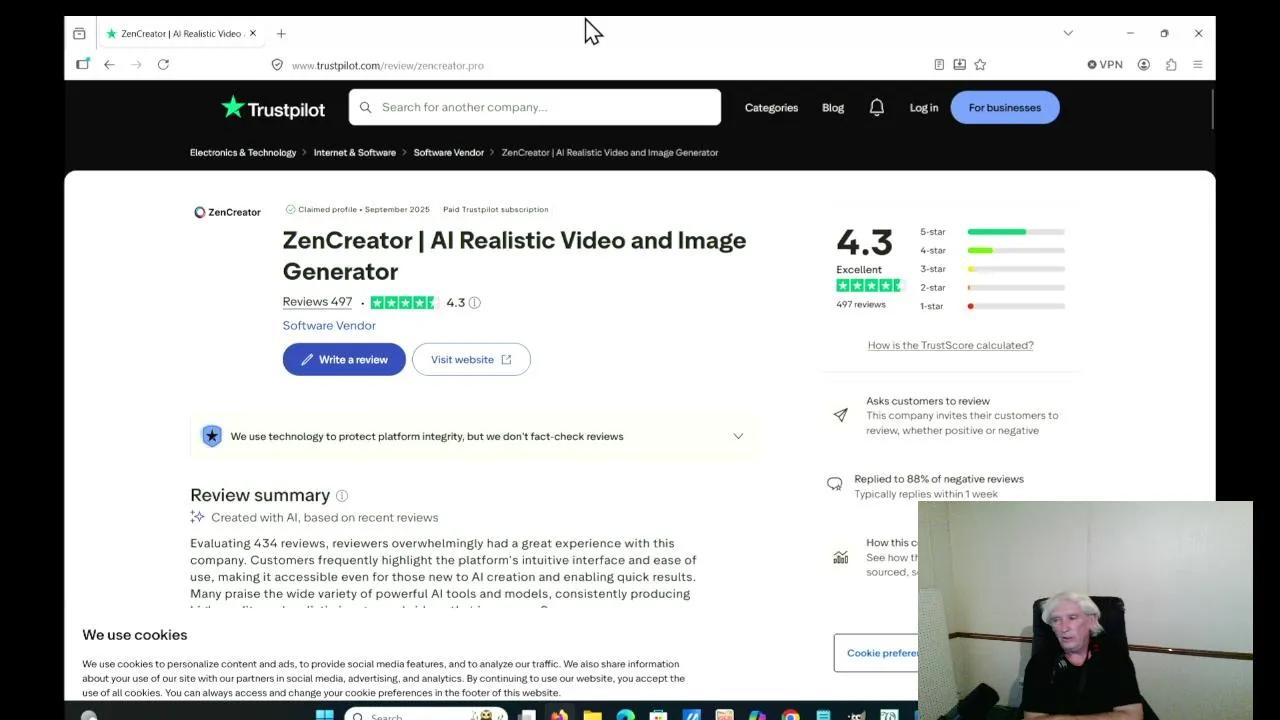Filter by the 1-star rating row

pyautogui.click(x=992, y=306)
